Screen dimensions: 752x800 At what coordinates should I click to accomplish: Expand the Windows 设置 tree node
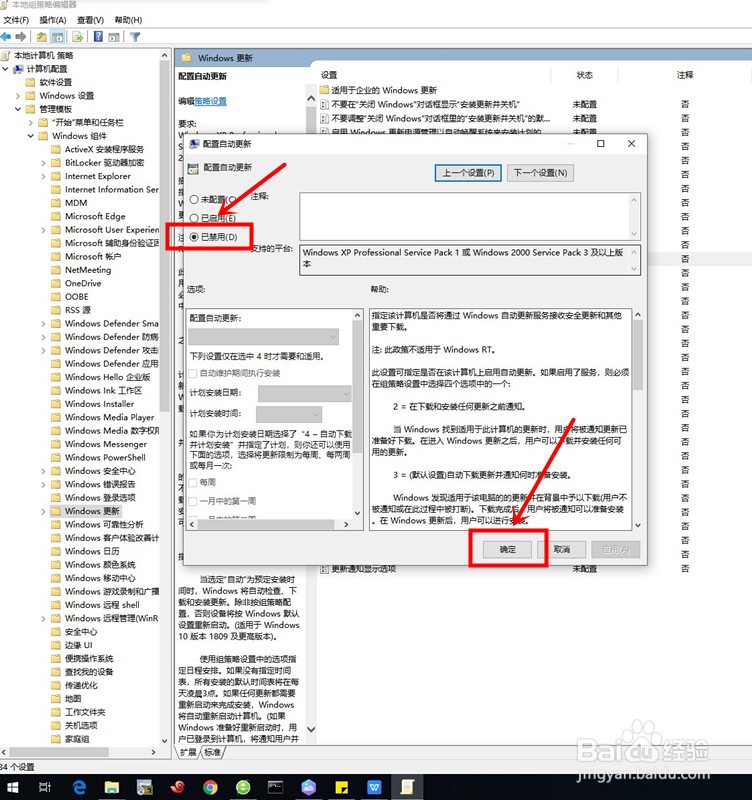coord(18,96)
